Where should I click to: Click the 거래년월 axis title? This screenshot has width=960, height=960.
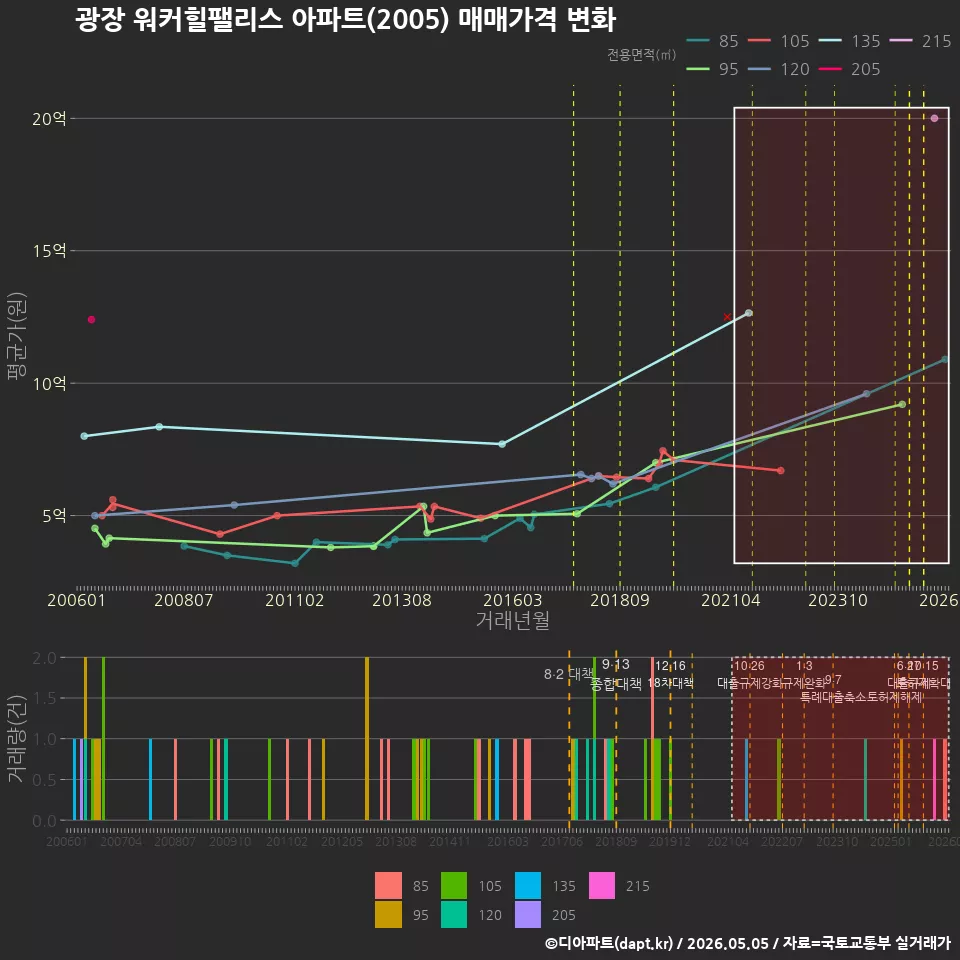click(x=512, y=620)
